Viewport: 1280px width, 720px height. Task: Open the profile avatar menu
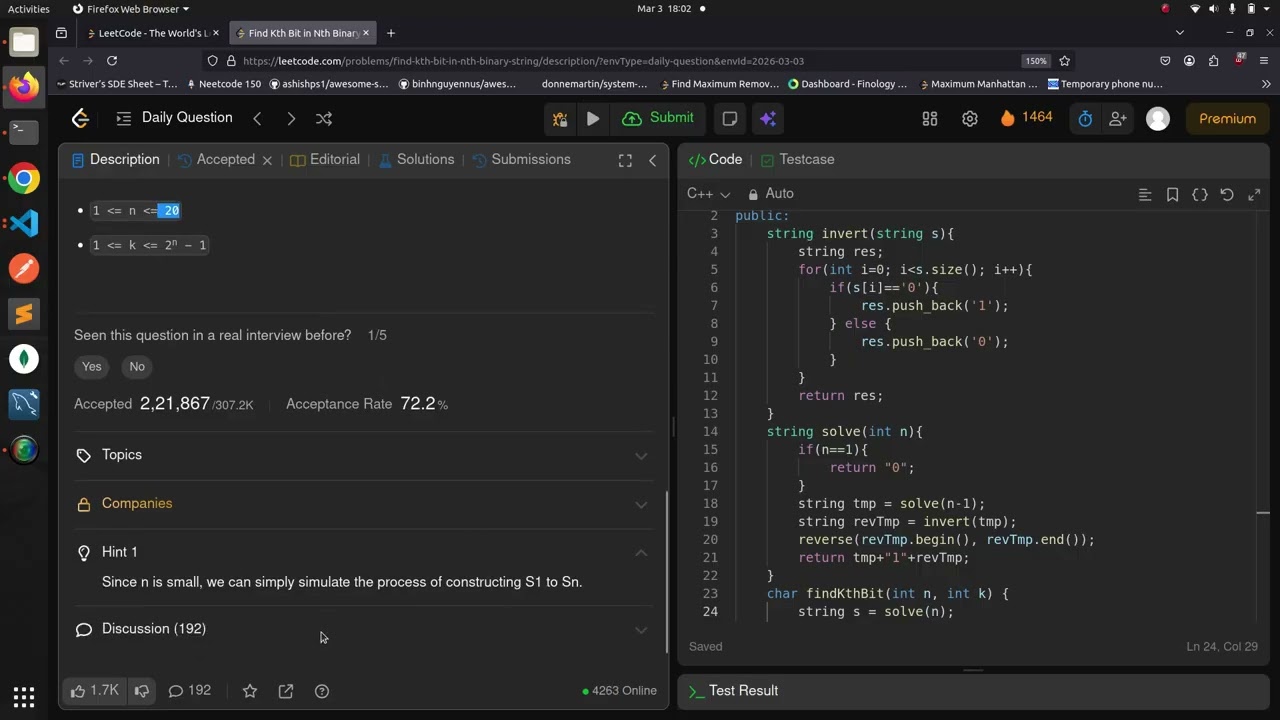pos(1158,118)
